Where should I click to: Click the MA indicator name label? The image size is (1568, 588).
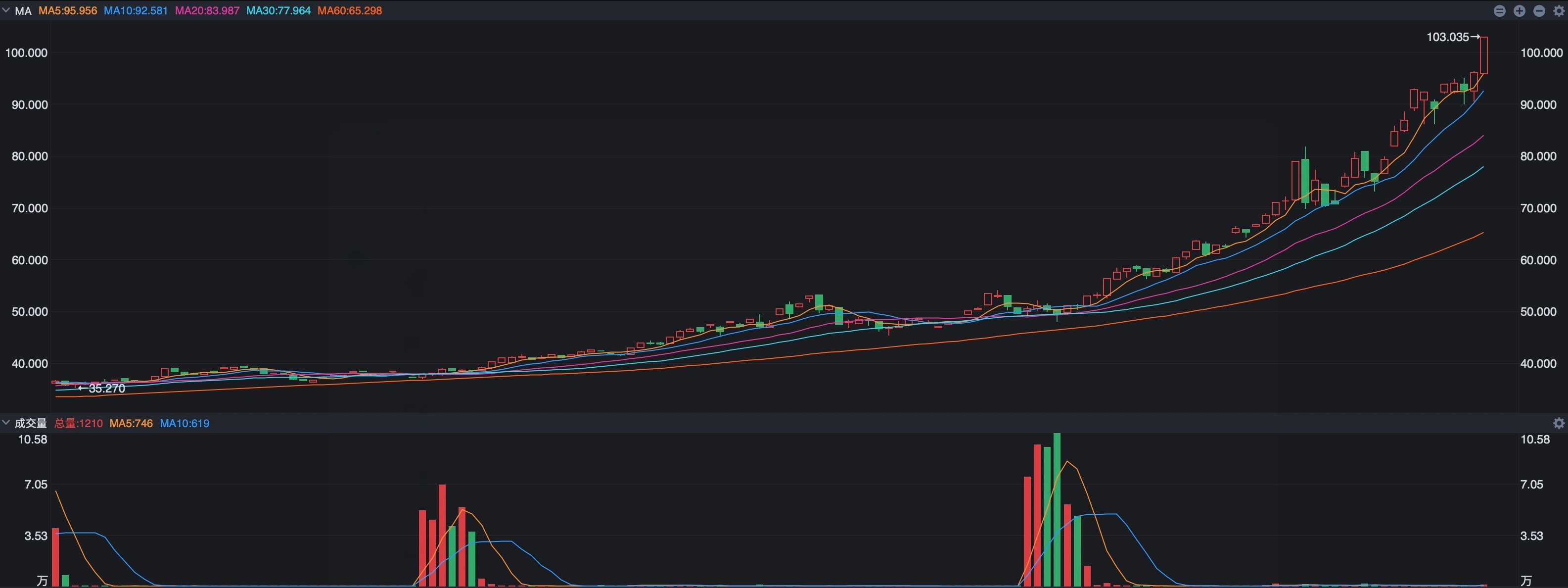[23, 11]
